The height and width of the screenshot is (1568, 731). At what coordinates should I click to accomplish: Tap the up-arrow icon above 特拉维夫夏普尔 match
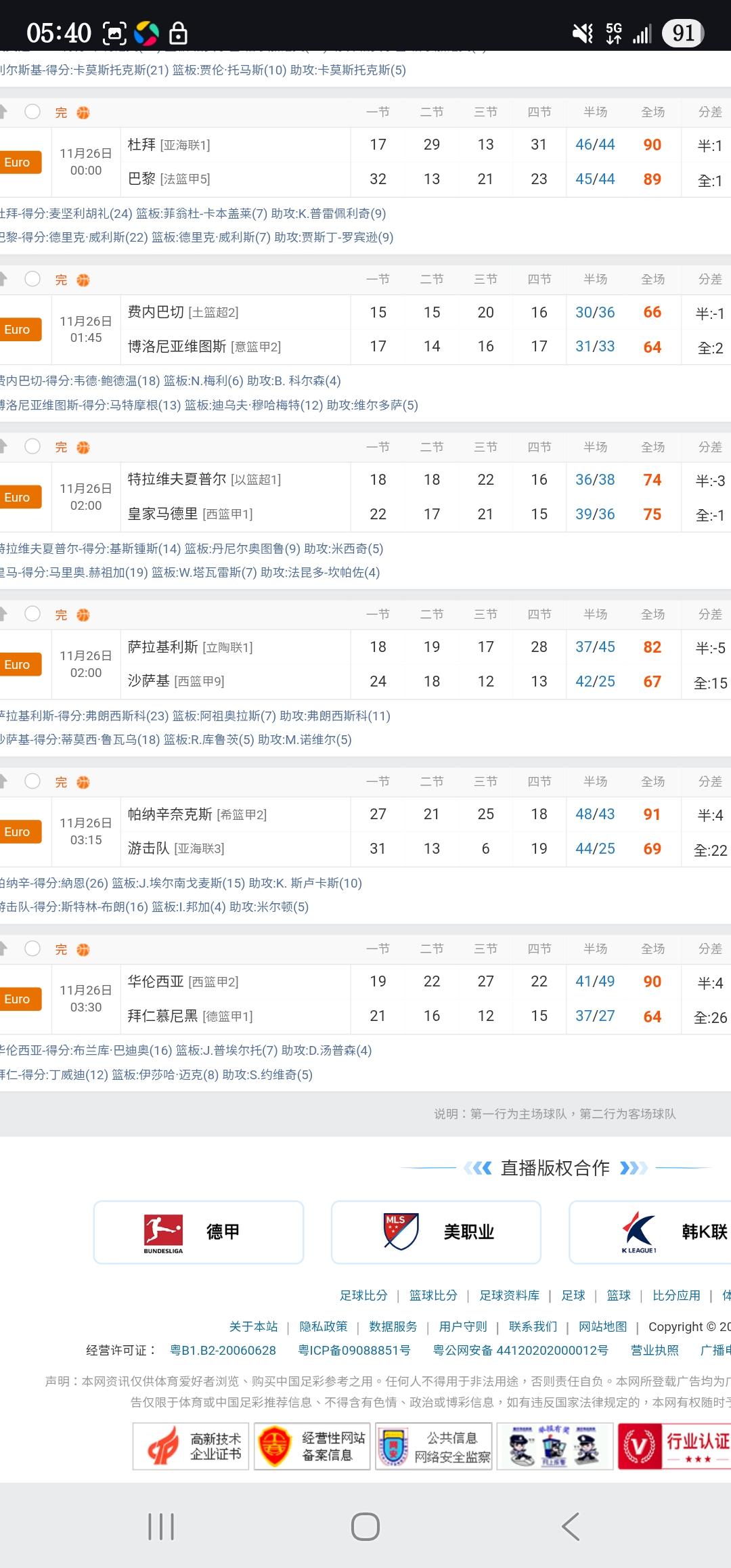click(4, 446)
